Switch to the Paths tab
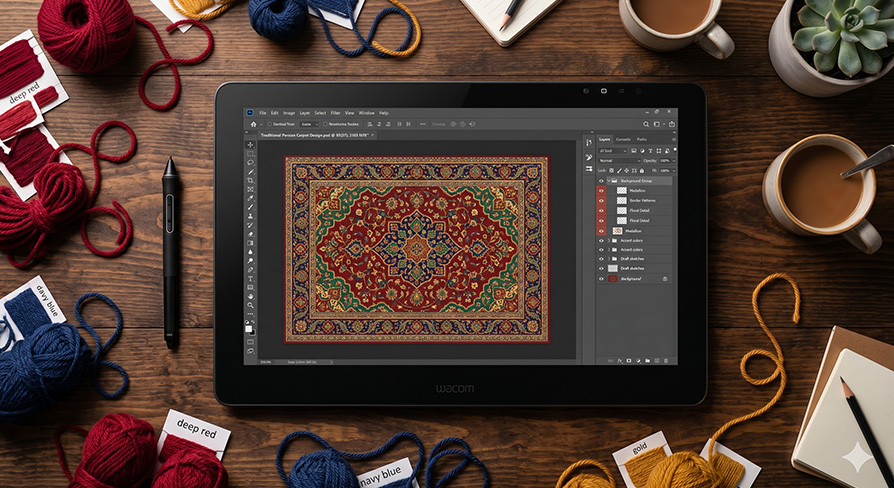The height and width of the screenshot is (488, 894). 642,140
